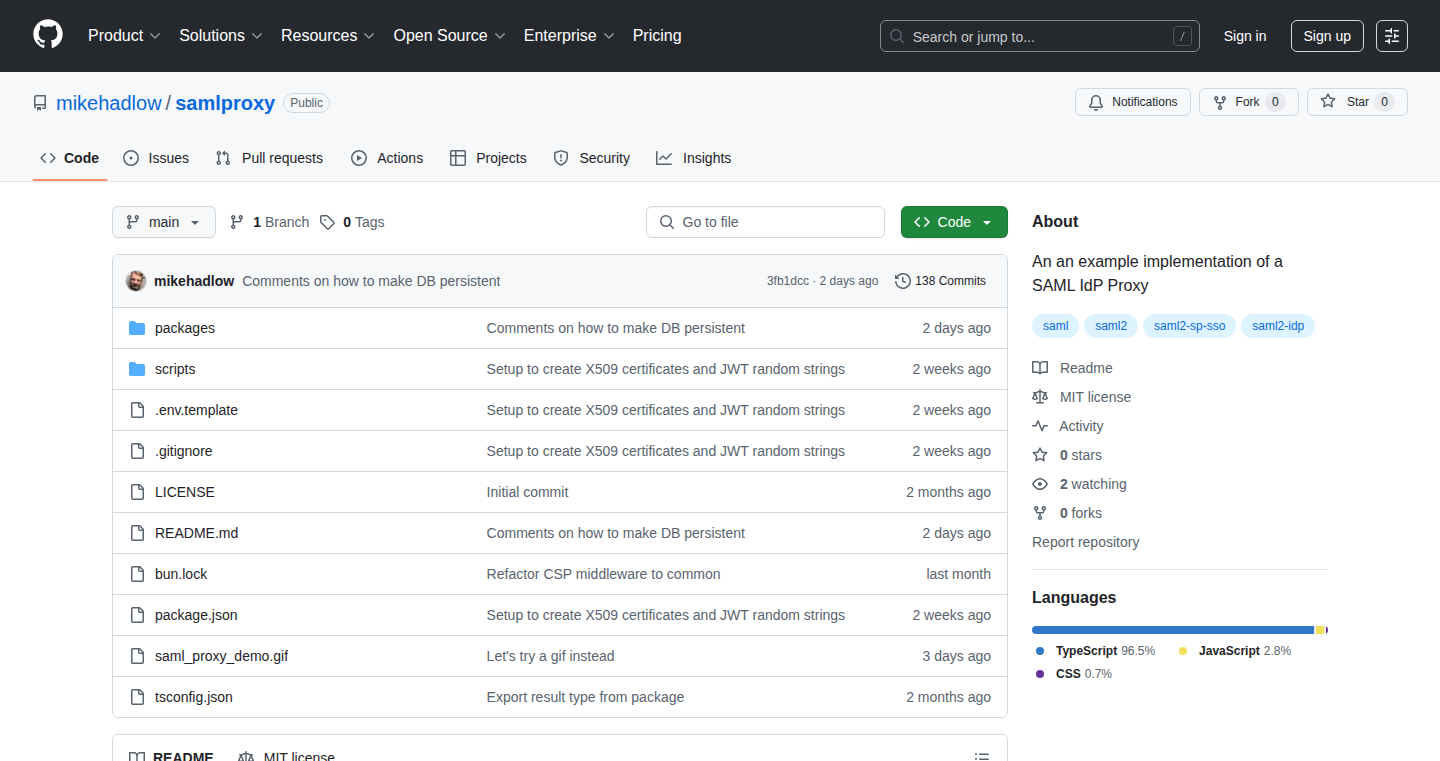Open the Actions tab
The height and width of the screenshot is (761, 1440).
pos(387,158)
